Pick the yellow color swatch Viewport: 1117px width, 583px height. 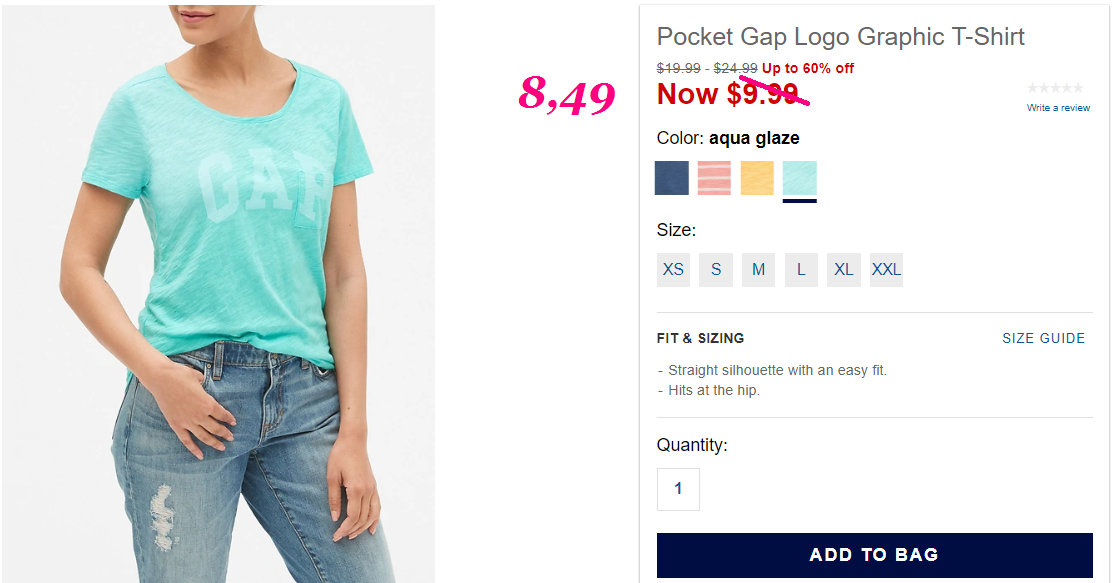coord(757,178)
